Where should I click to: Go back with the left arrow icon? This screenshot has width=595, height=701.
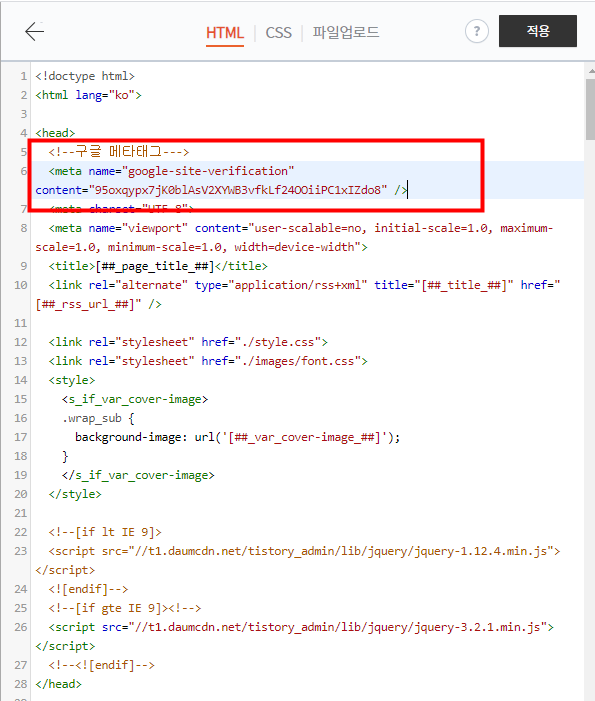pyautogui.click(x=34, y=31)
